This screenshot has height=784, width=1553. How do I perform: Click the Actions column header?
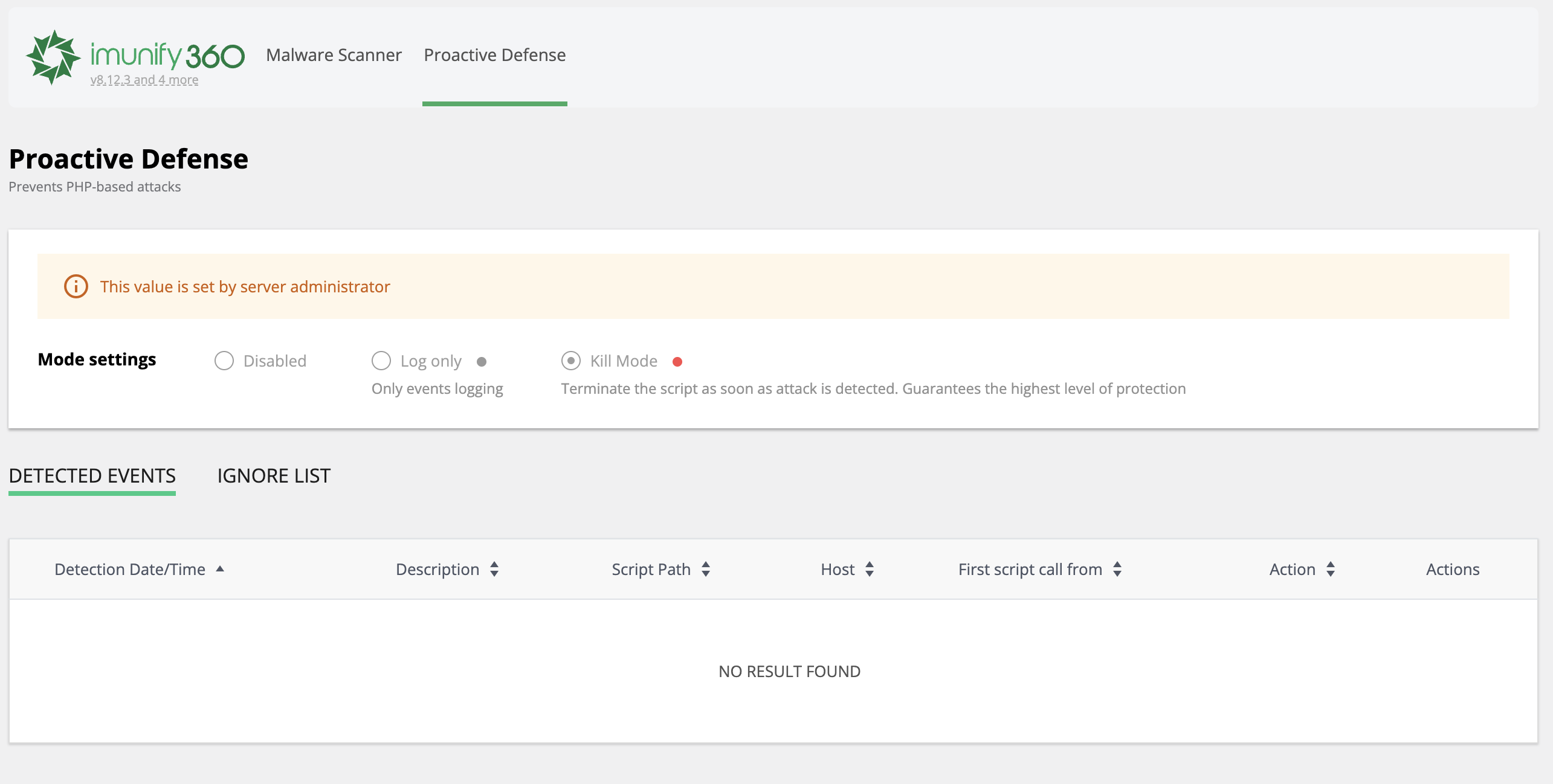tap(1453, 569)
